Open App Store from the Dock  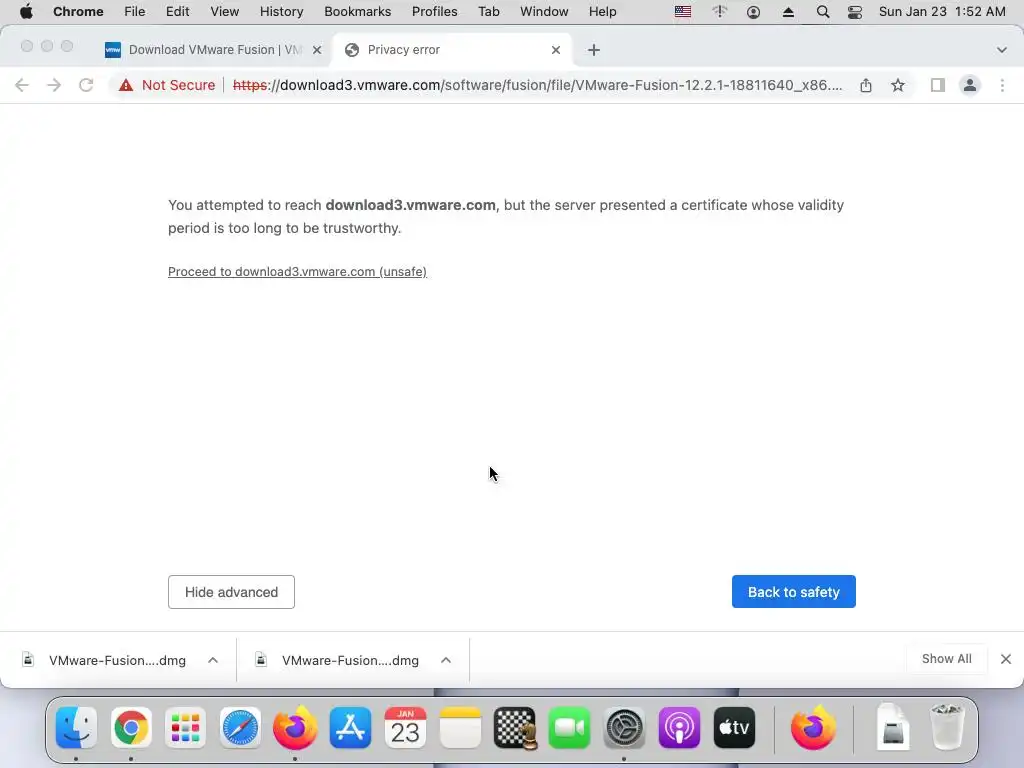click(x=351, y=728)
